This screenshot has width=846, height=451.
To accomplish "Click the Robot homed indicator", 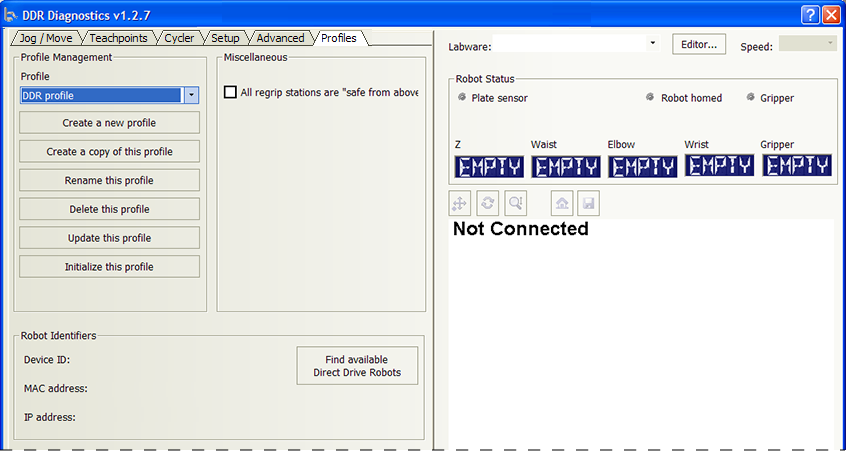I will point(650,98).
